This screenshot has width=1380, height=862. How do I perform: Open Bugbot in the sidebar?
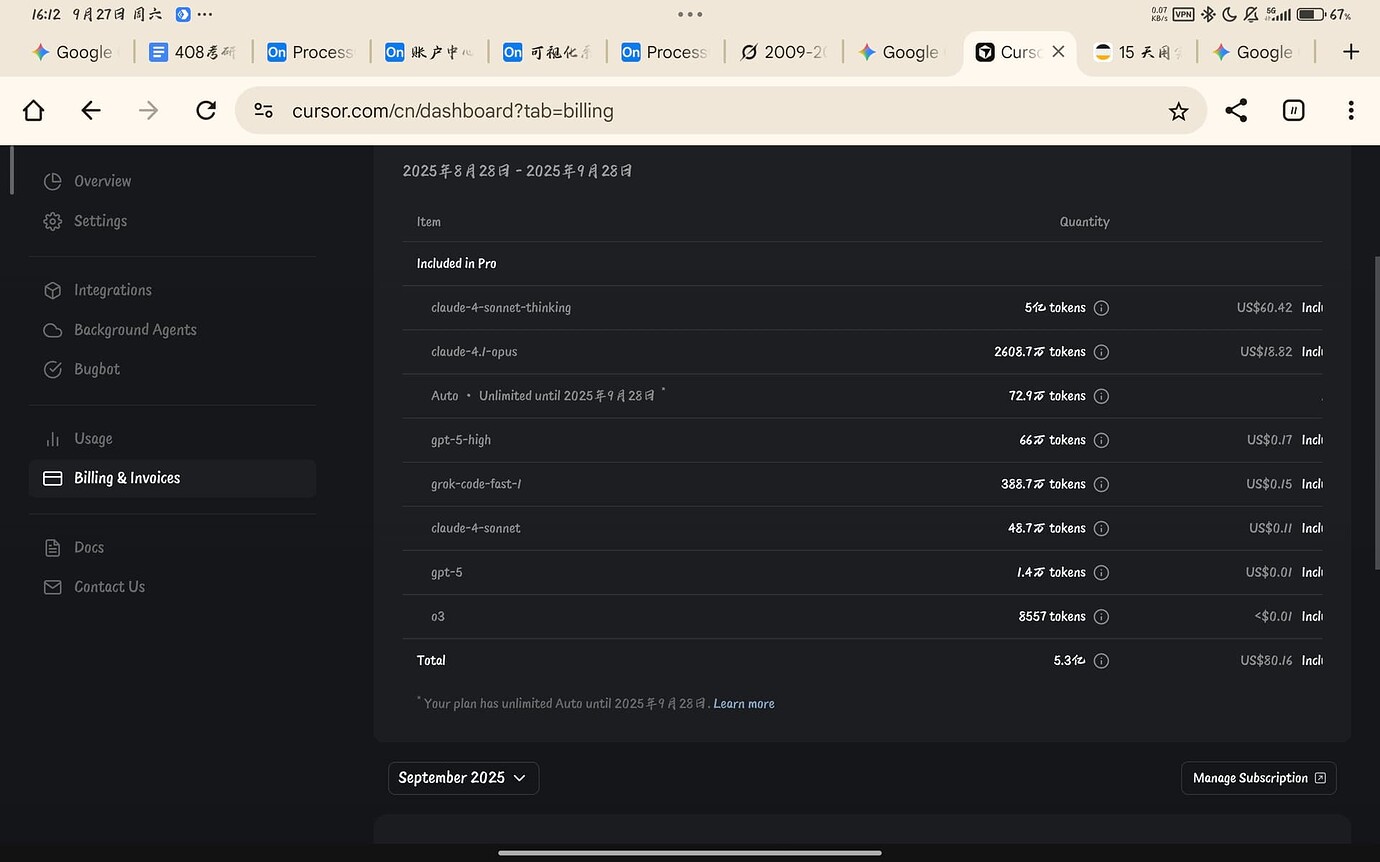click(172, 369)
